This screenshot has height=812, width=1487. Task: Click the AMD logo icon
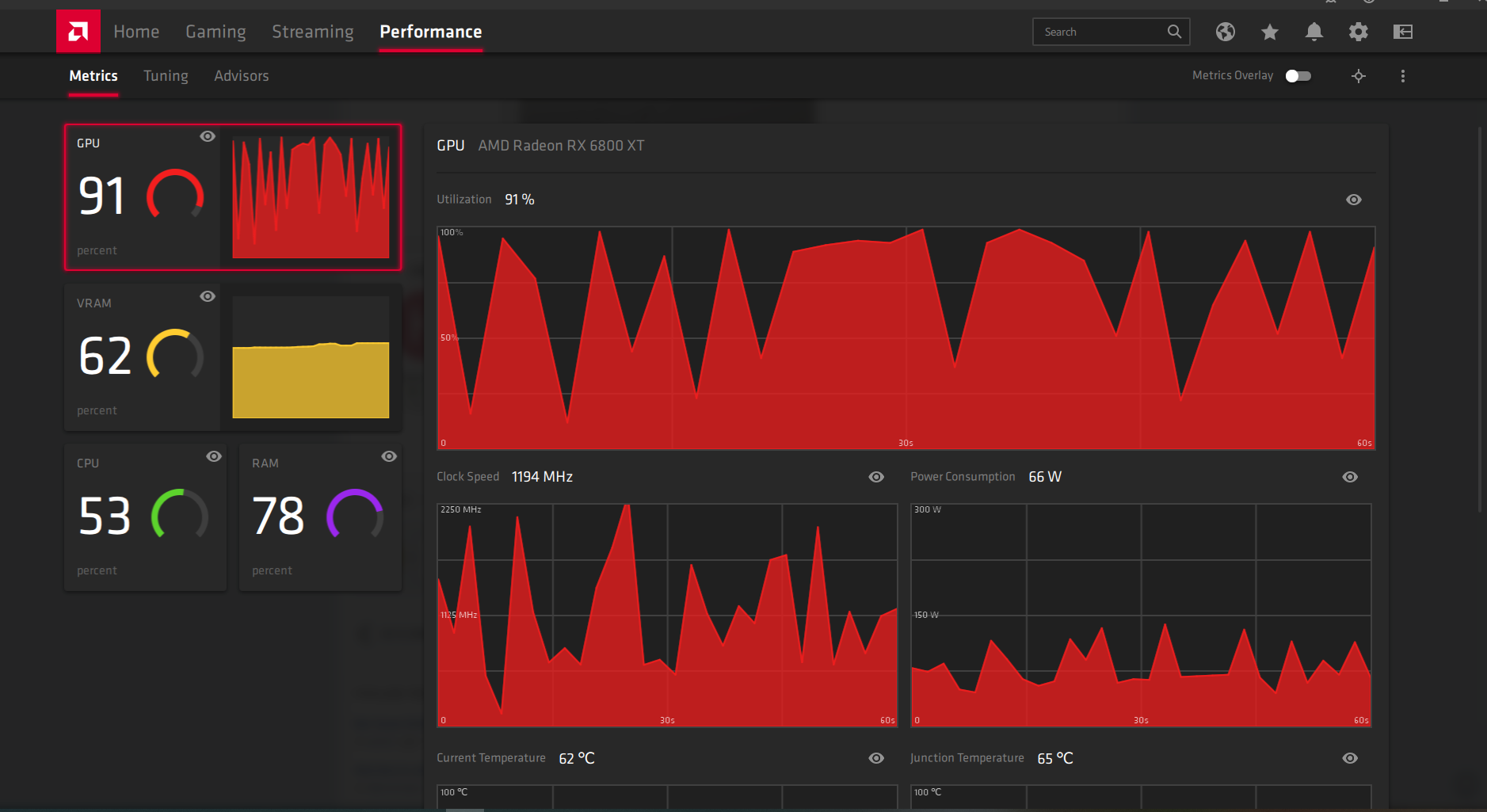click(x=78, y=32)
